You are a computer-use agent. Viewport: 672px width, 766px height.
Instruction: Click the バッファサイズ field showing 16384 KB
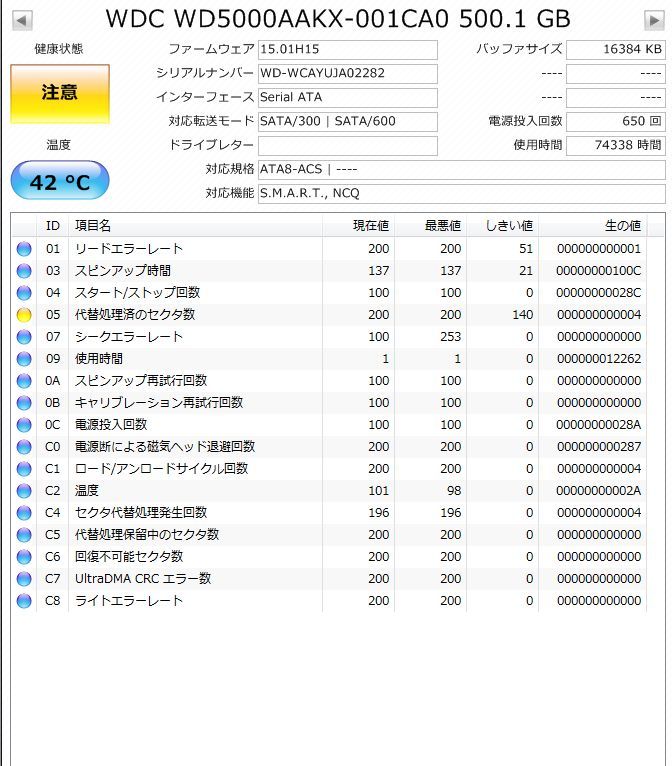[x=616, y=49]
